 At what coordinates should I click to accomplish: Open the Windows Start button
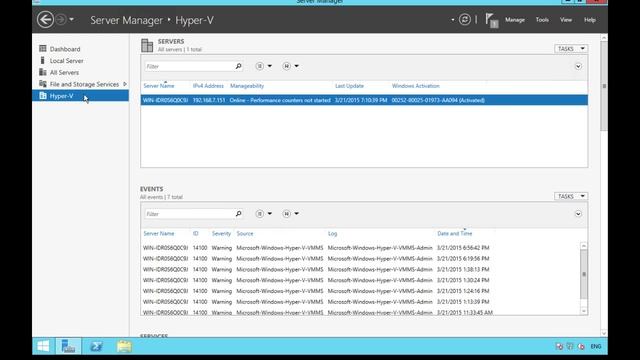tap(43, 347)
